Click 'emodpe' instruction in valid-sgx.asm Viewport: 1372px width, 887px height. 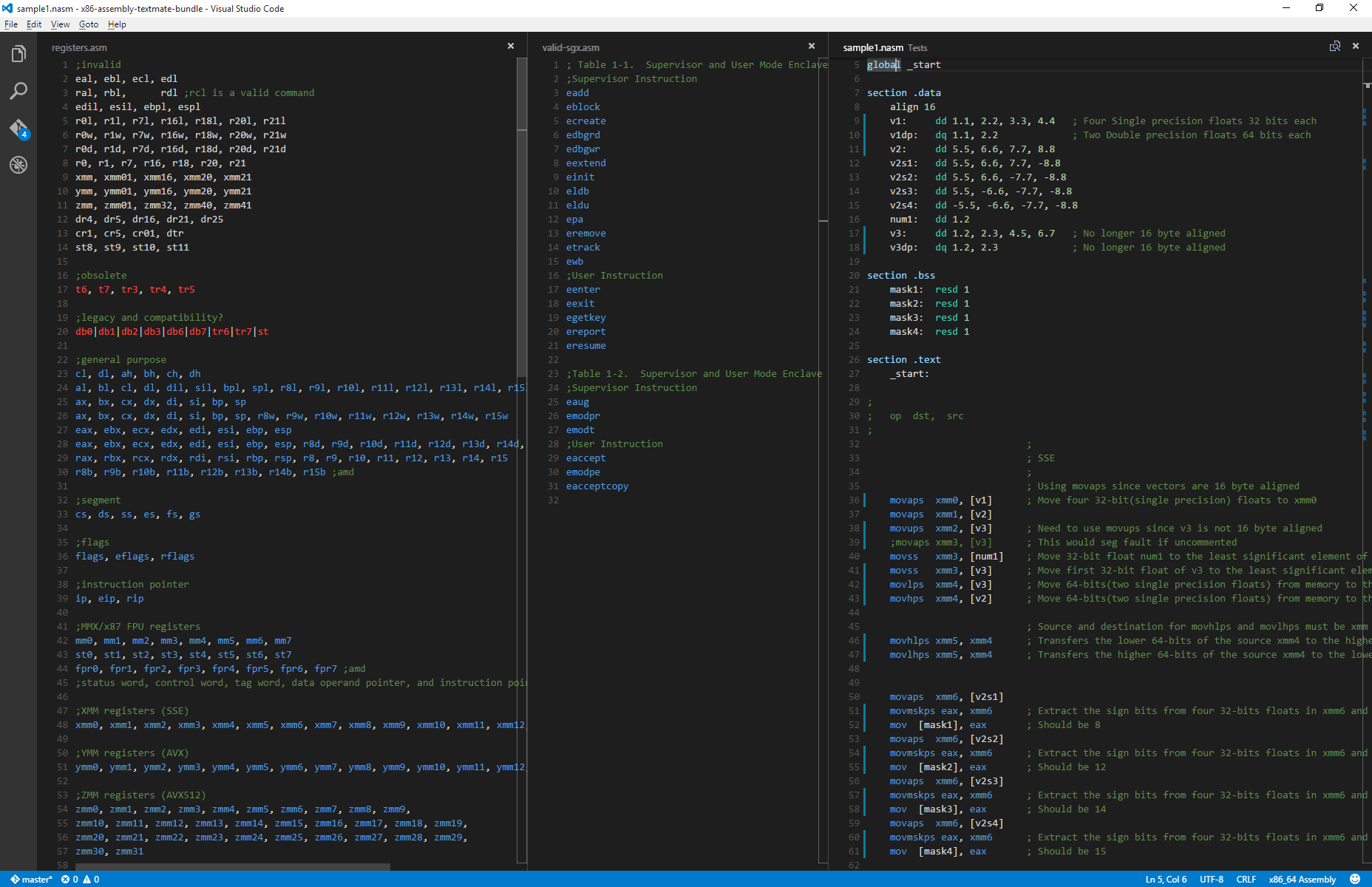pos(583,472)
